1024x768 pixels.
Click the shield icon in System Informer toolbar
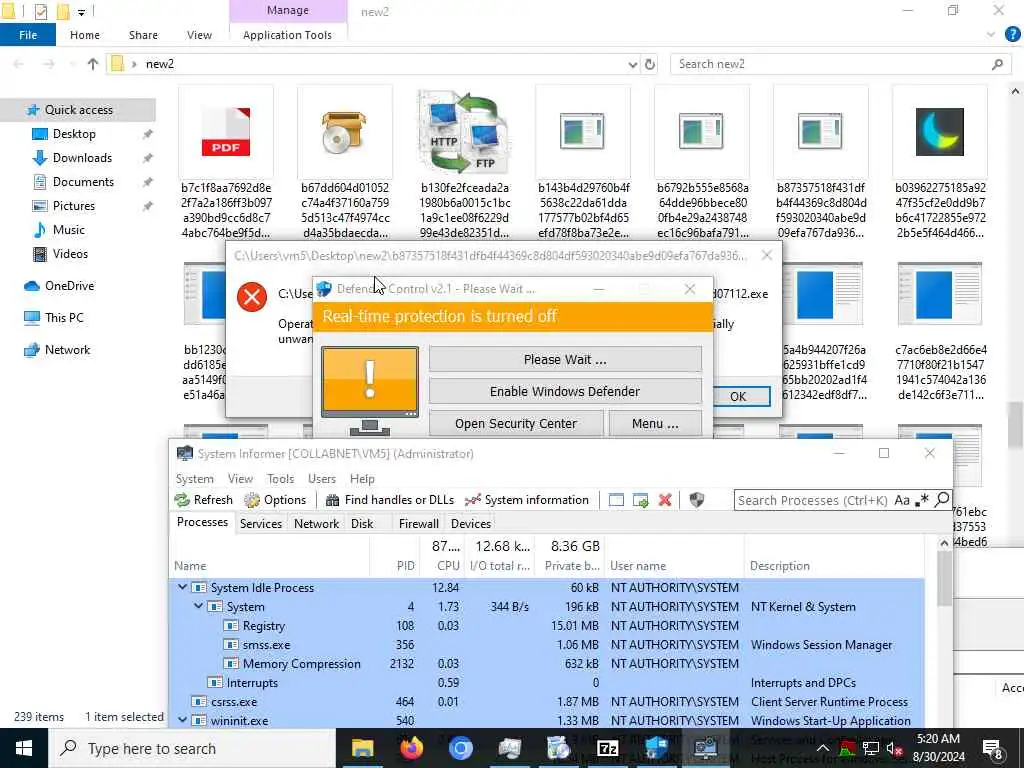(697, 500)
